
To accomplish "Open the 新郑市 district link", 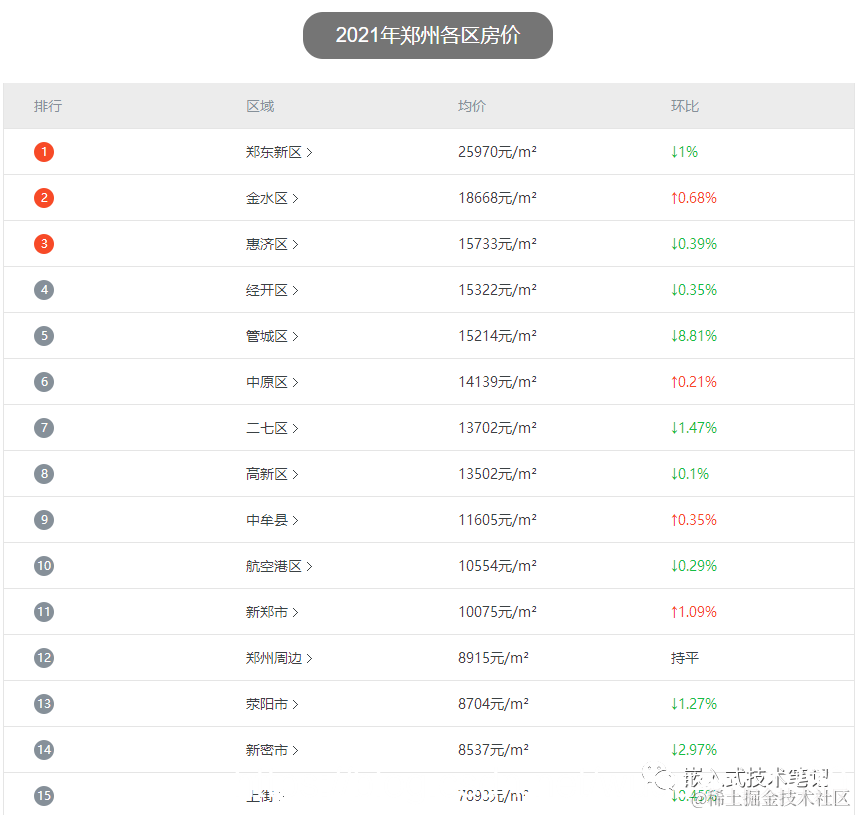I will 272,612.
